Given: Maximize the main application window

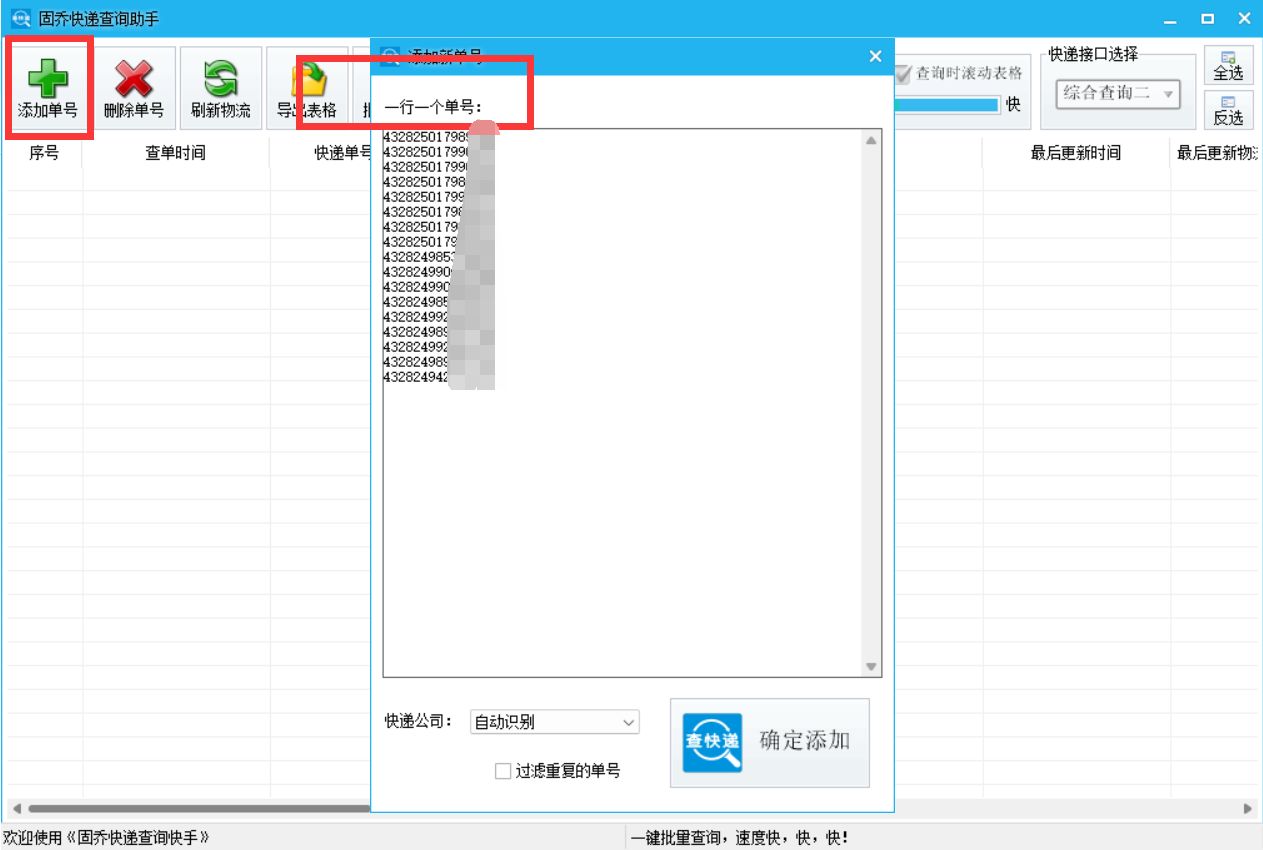Looking at the screenshot, I should point(1208,19).
